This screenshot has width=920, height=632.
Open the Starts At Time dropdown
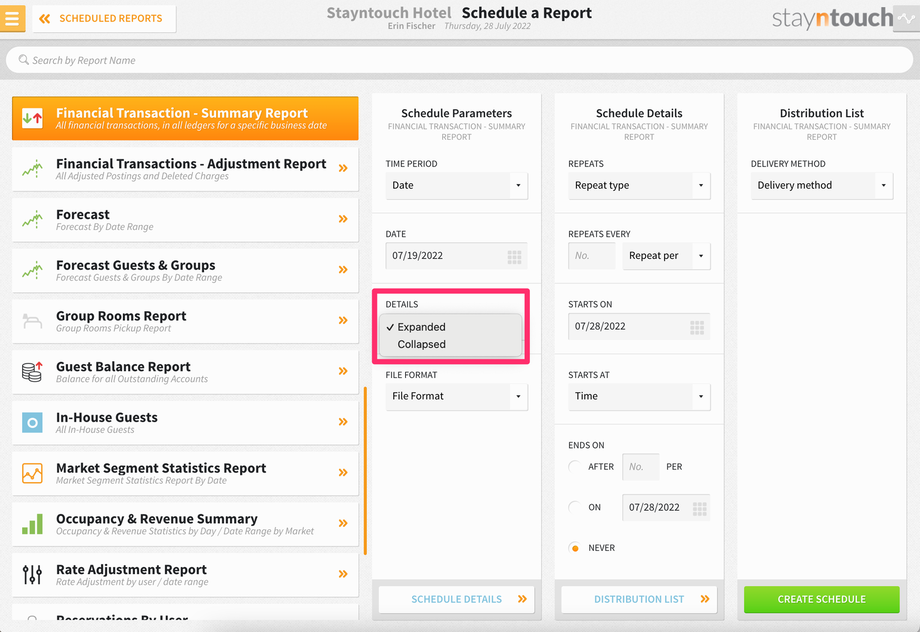point(639,397)
